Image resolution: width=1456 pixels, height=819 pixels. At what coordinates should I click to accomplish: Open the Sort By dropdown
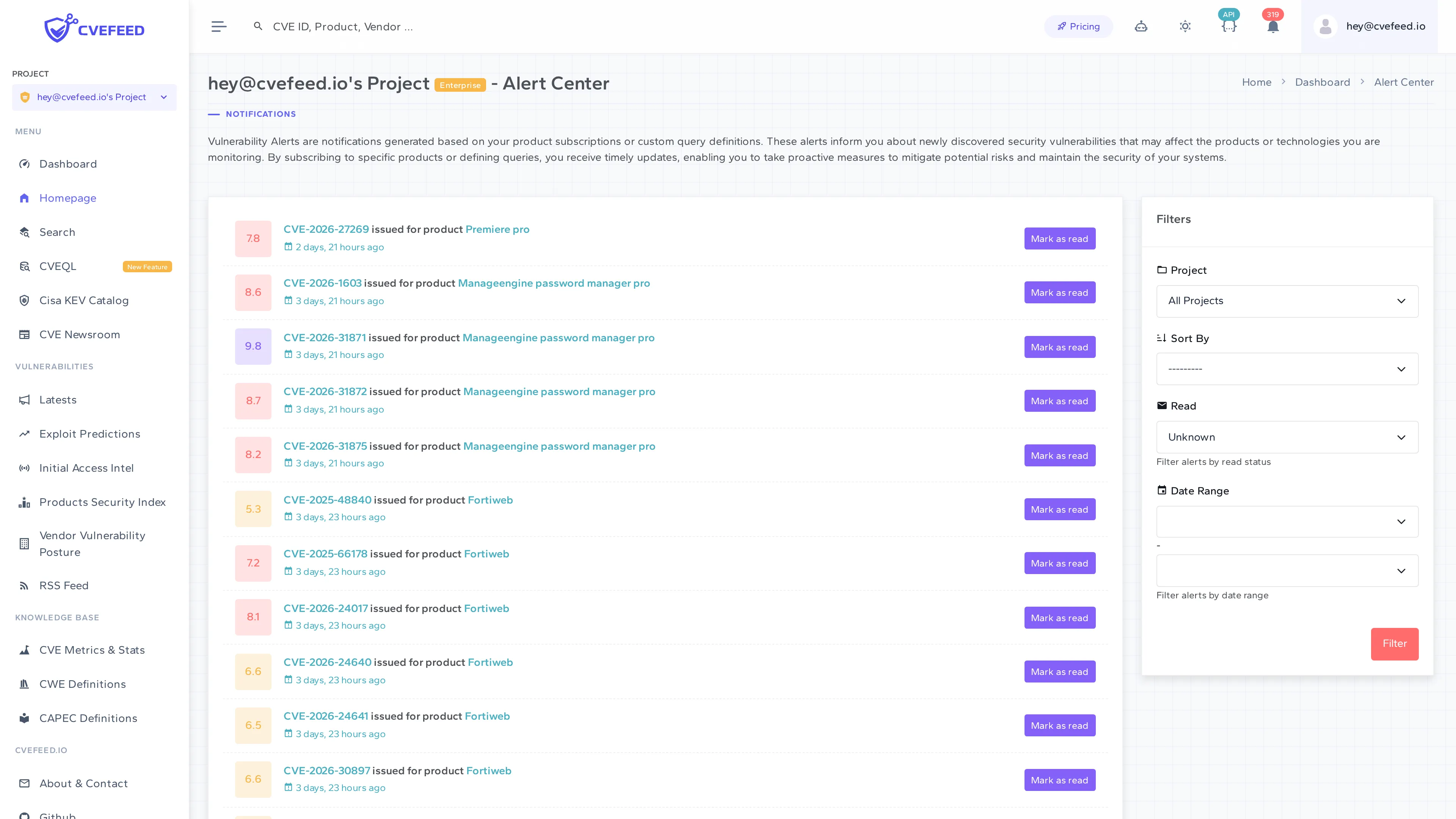click(x=1287, y=369)
